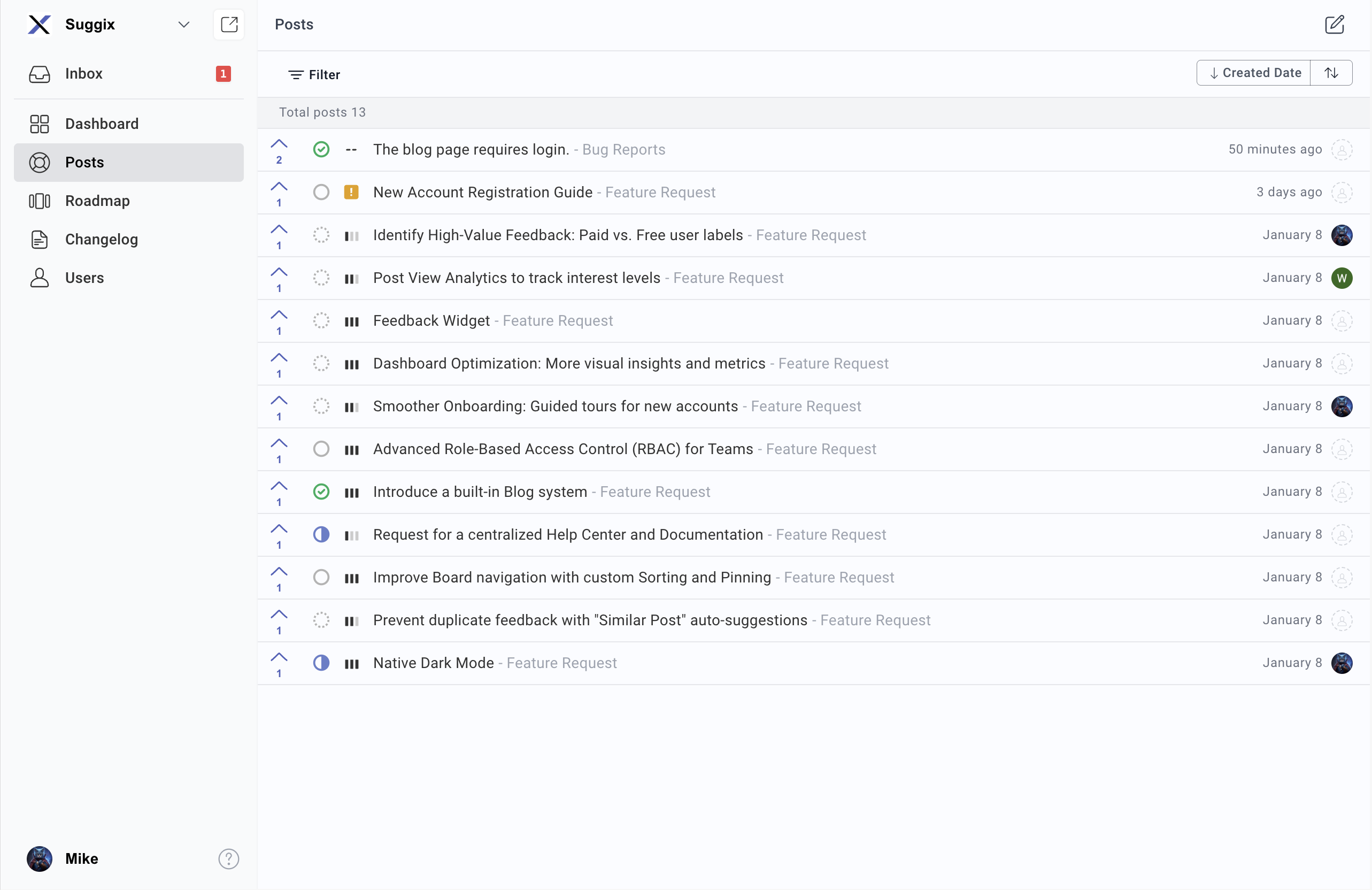Image resolution: width=1372 pixels, height=890 pixels.
Task: Expand the Suggix workspace dropdown
Action: coord(183,25)
